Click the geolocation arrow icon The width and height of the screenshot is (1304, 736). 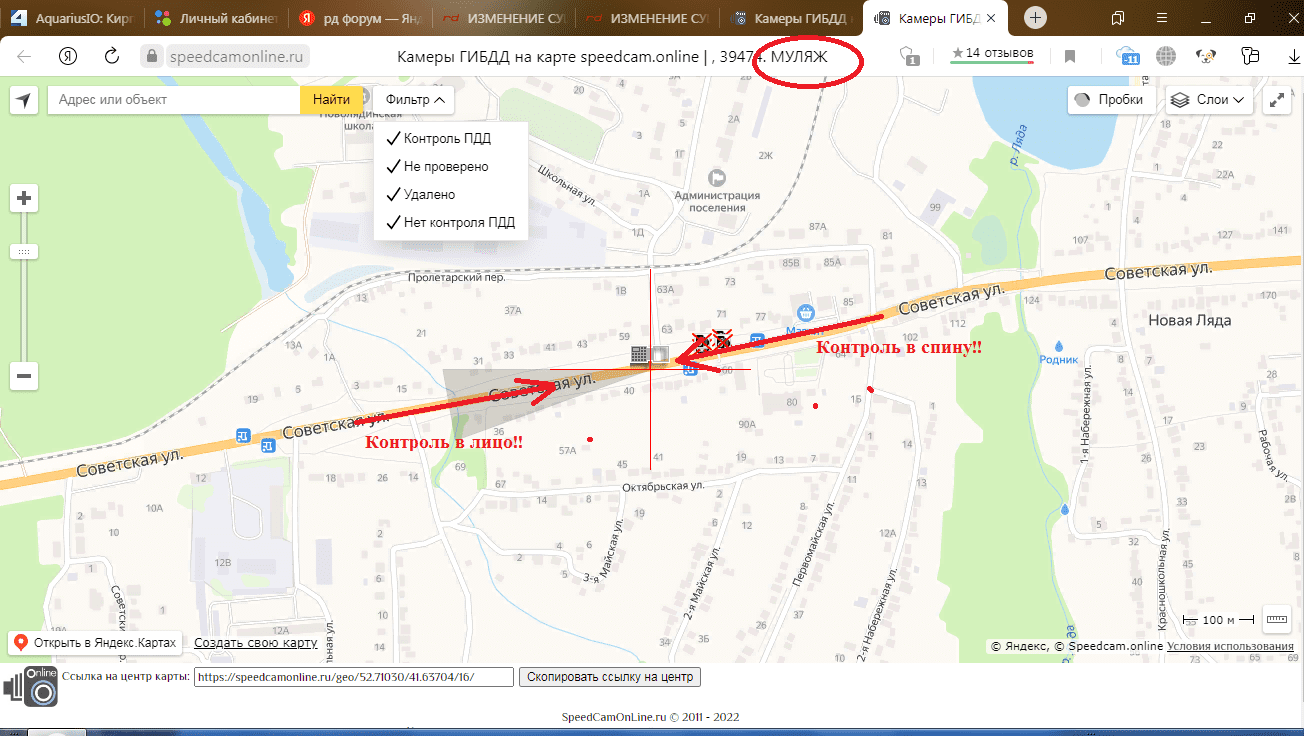pyautogui.click(x=24, y=100)
